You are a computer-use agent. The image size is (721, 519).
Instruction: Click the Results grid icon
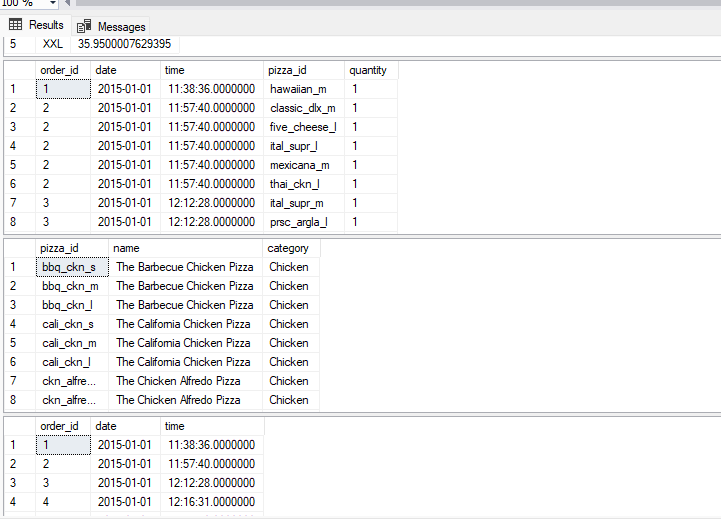(x=15, y=24)
